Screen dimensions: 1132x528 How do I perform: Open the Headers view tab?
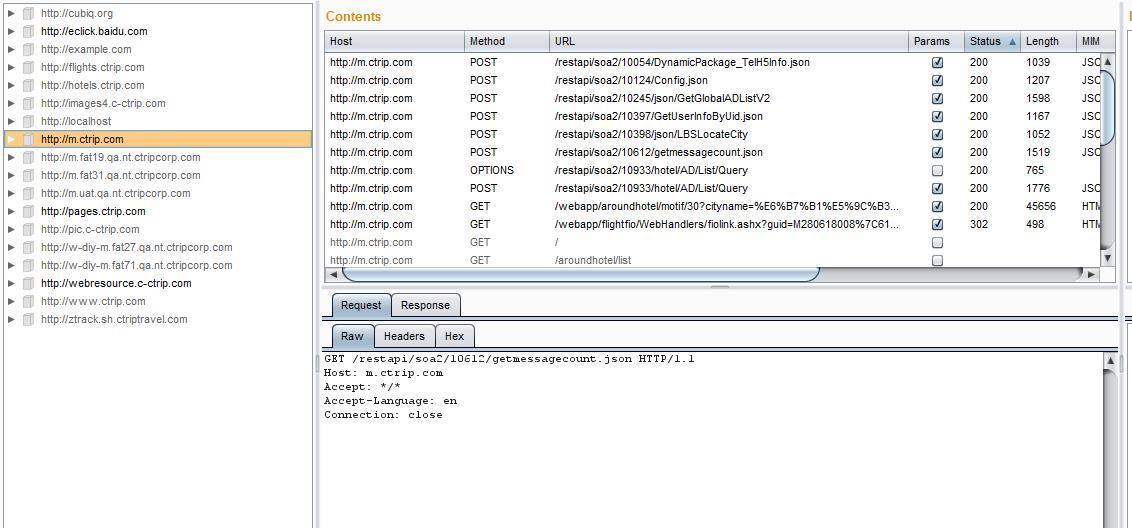point(404,336)
